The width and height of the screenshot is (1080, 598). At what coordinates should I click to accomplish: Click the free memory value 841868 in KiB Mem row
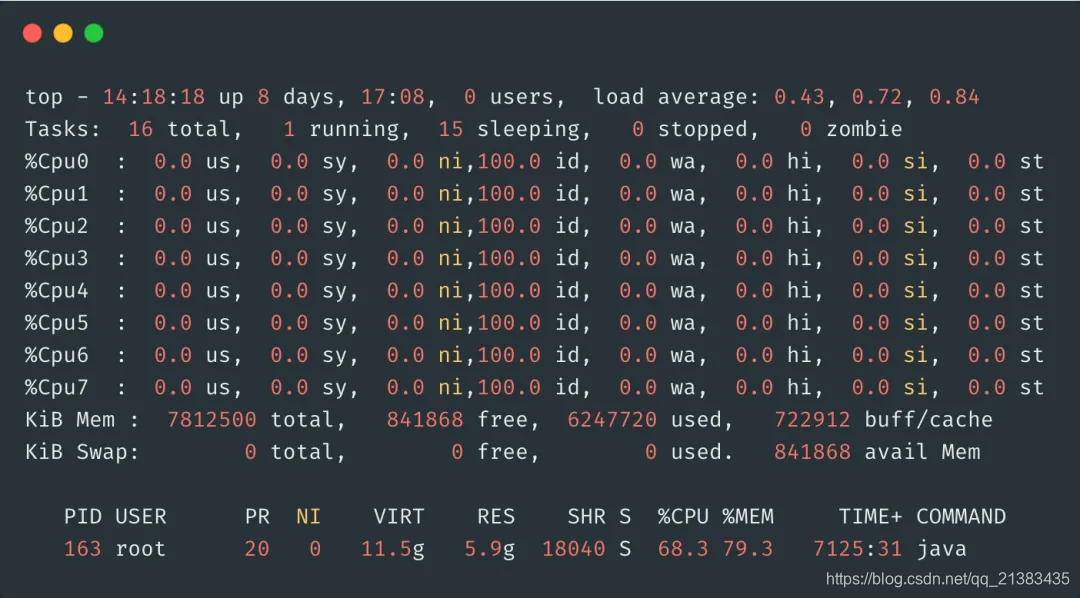425,420
